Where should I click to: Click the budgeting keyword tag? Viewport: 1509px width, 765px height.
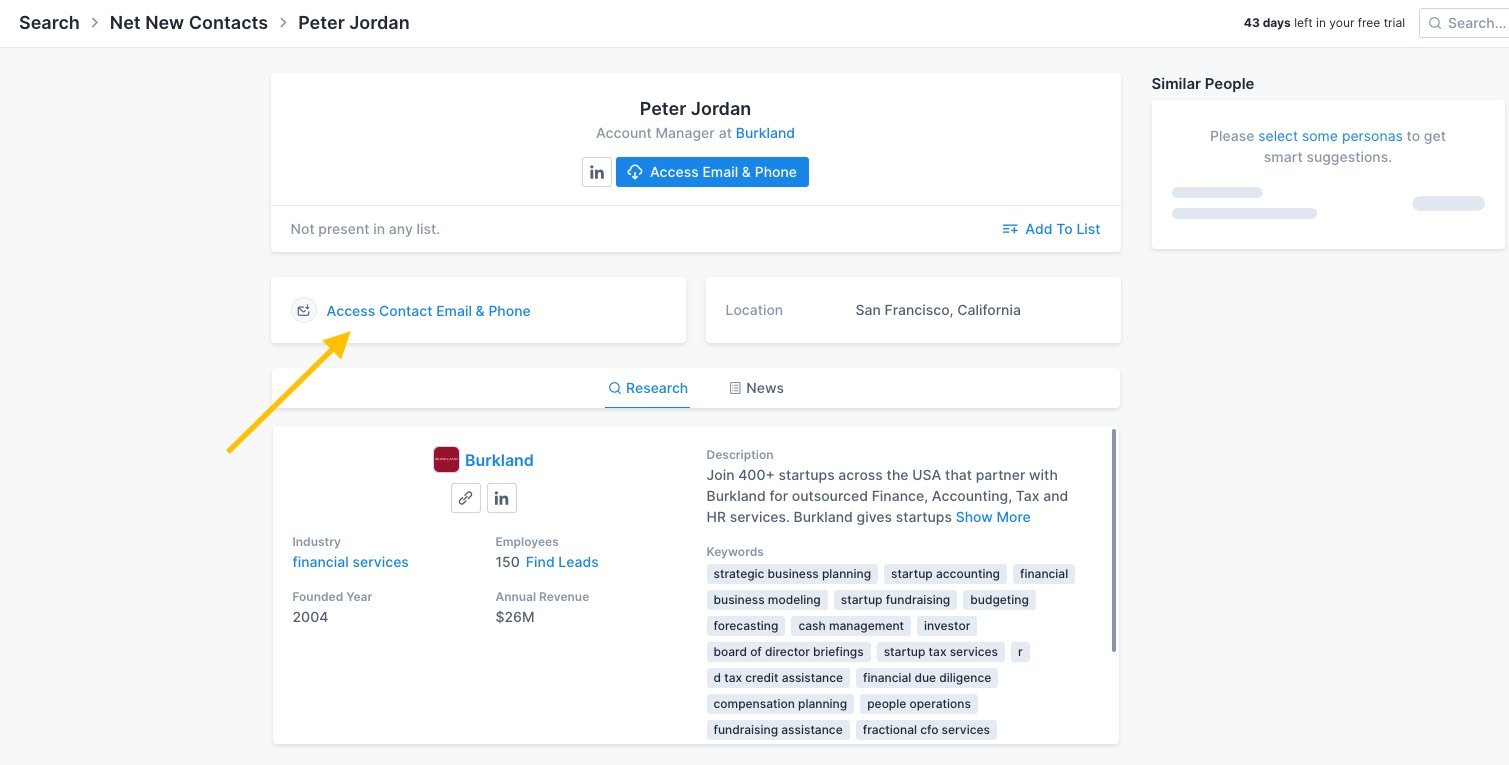pyautogui.click(x=999, y=600)
